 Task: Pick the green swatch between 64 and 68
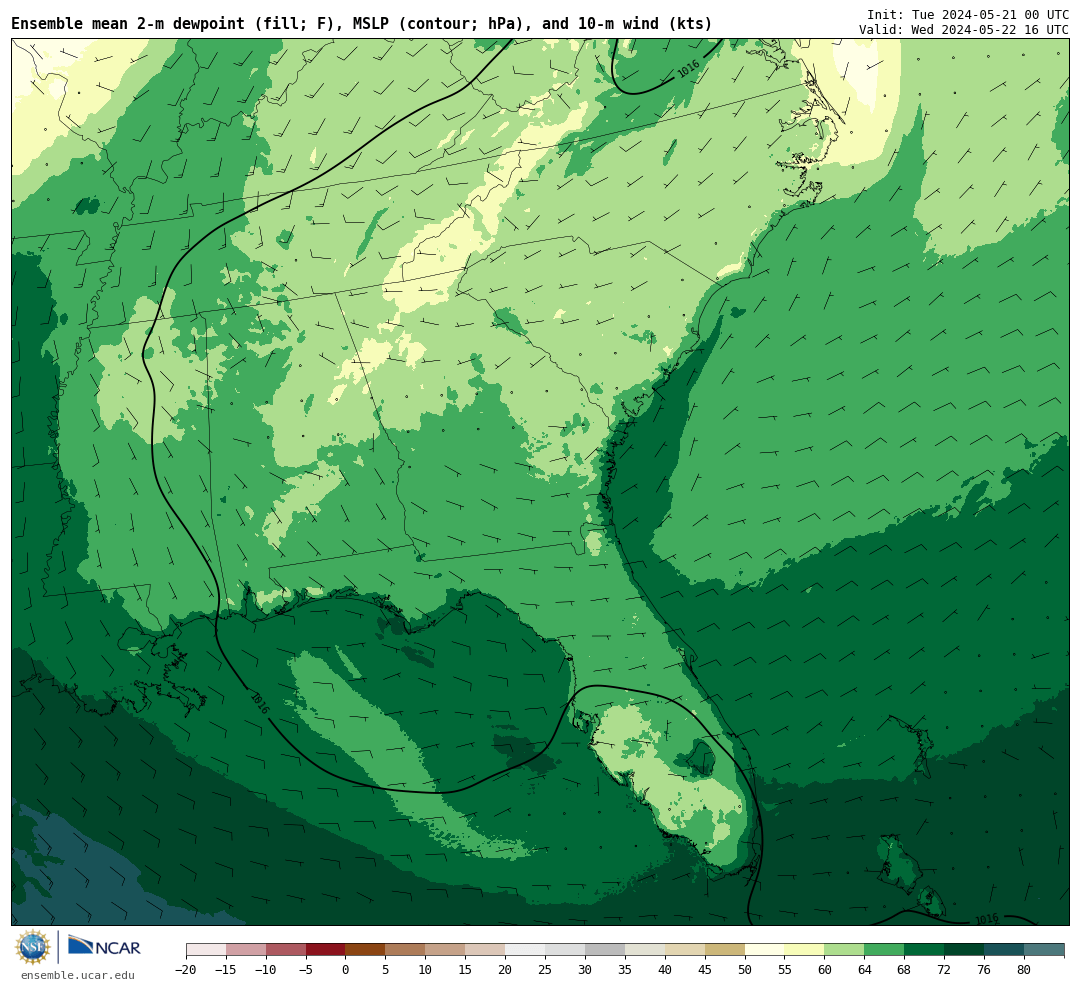click(x=885, y=950)
